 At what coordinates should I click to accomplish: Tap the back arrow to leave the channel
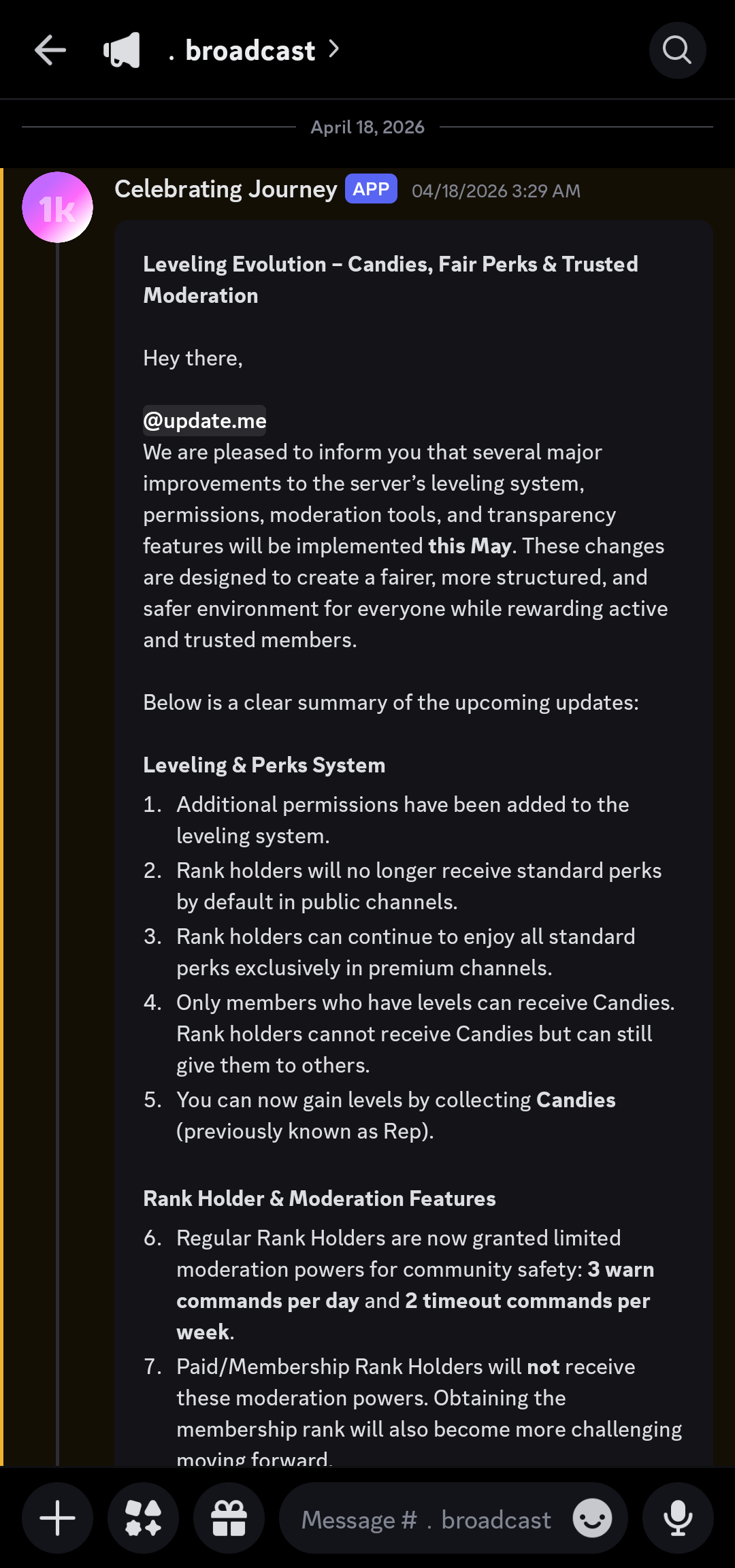pos(50,50)
